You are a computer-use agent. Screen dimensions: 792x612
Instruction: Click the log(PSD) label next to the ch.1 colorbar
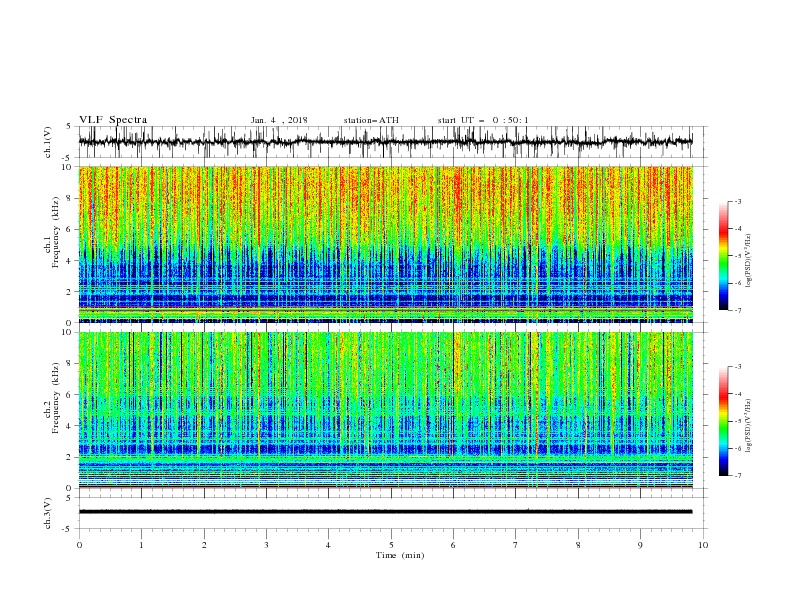(x=749, y=260)
